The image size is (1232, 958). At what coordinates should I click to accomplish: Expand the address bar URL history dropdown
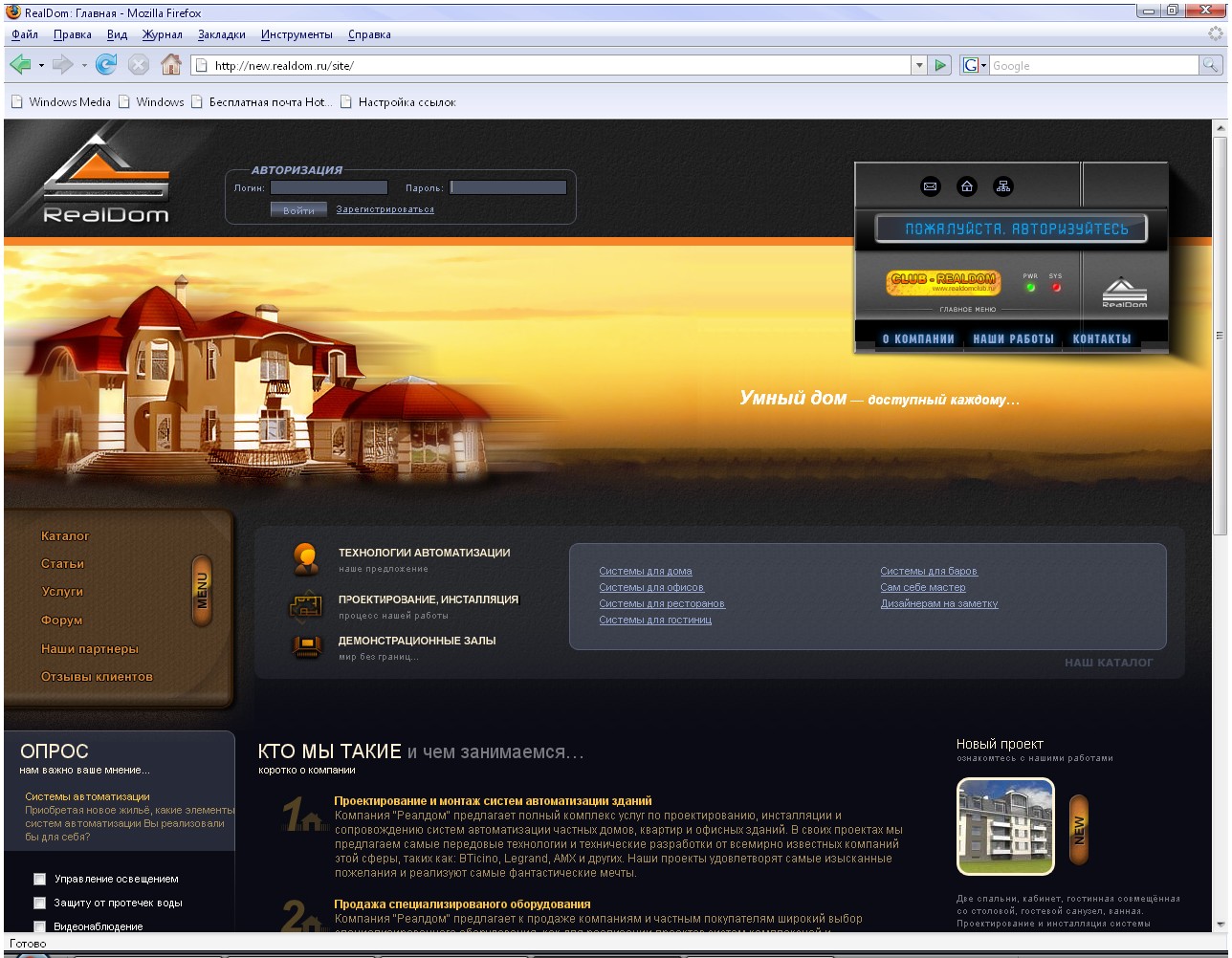(x=919, y=65)
